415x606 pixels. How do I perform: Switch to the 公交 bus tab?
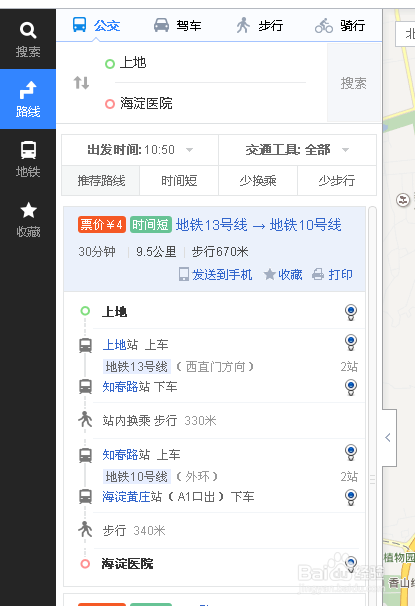(x=97, y=26)
